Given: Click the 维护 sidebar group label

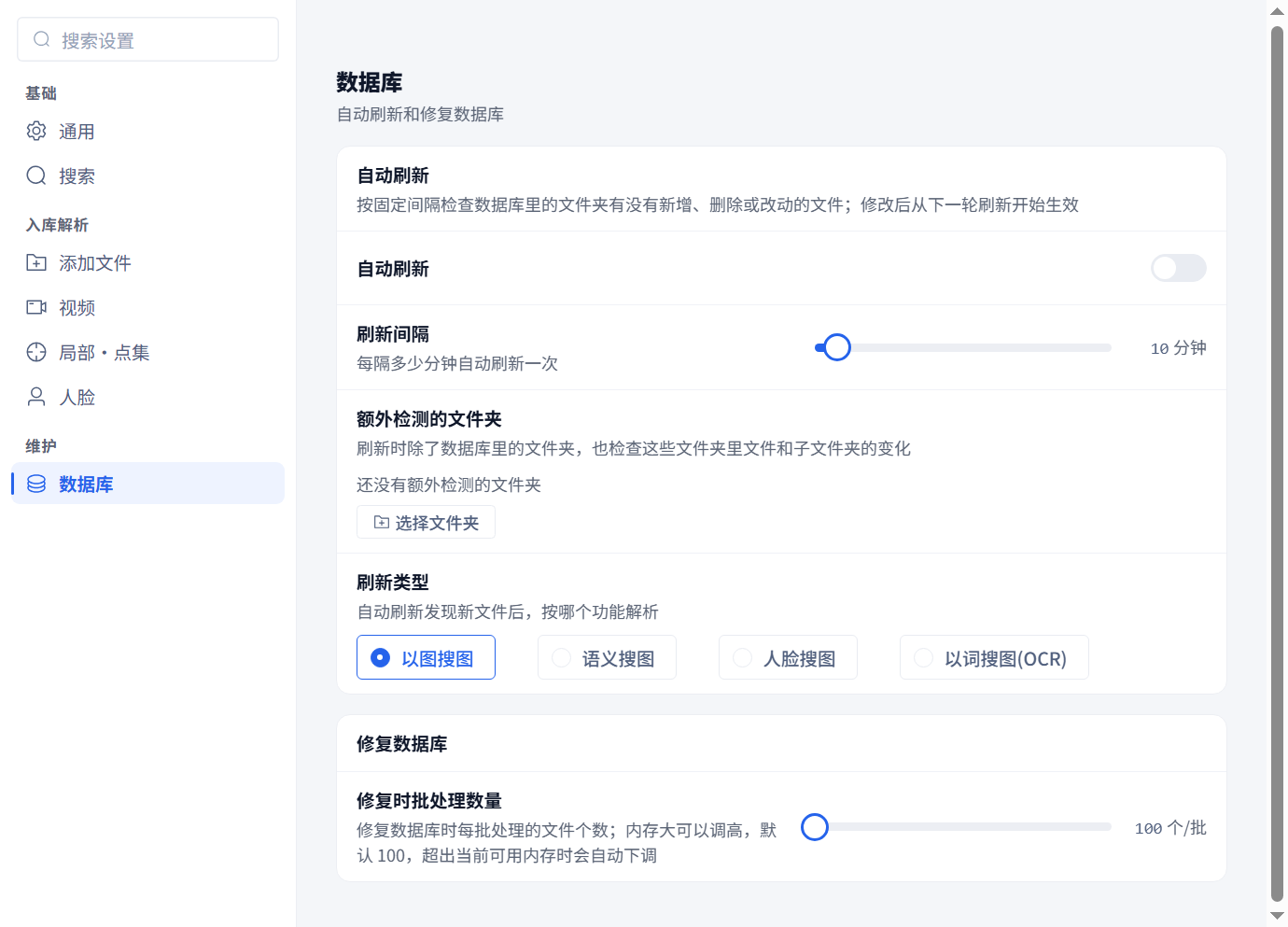Looking at the screenshot, I should pos(41,446).
